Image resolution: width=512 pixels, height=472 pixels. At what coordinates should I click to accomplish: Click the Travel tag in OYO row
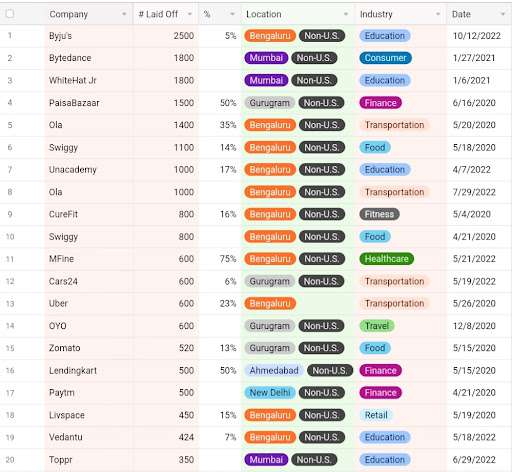(x=377, y=326)
